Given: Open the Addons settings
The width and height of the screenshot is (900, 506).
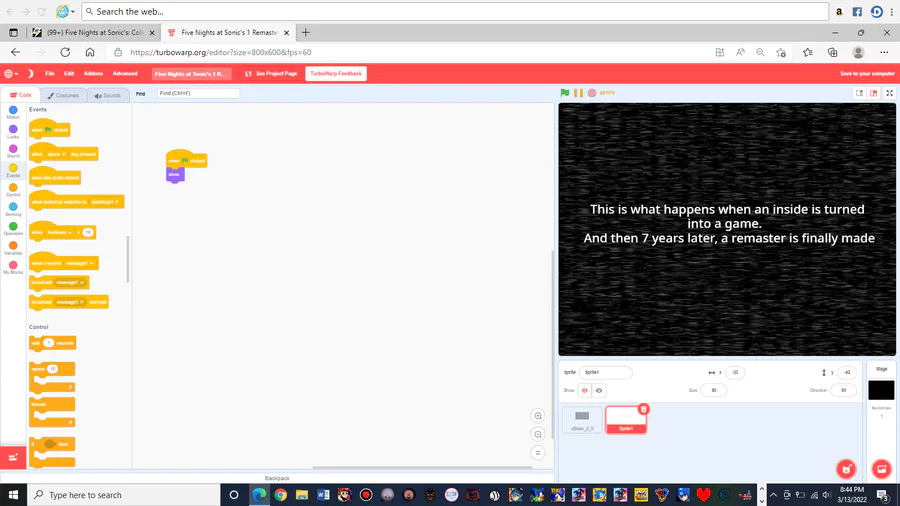Looking at the screenshot, I should pyautogui.click(x=93, y=73).
